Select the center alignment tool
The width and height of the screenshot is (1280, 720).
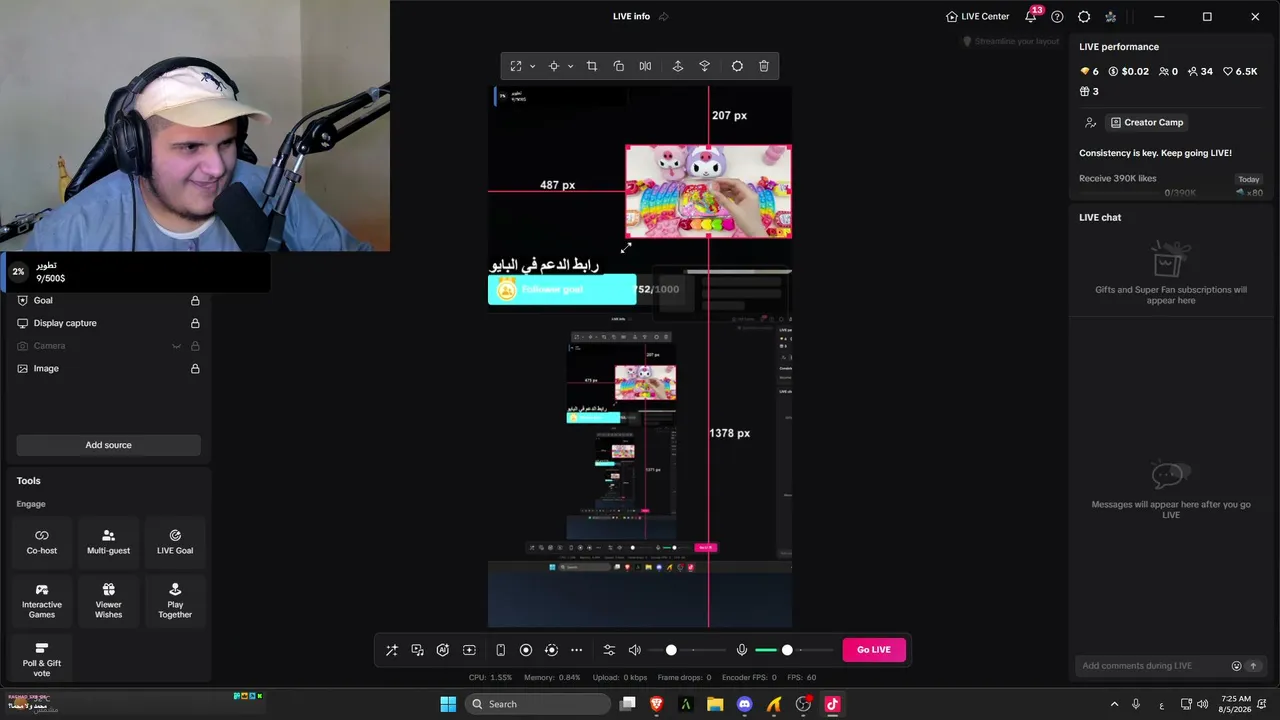pyautogui.click(x=554, y=66)
